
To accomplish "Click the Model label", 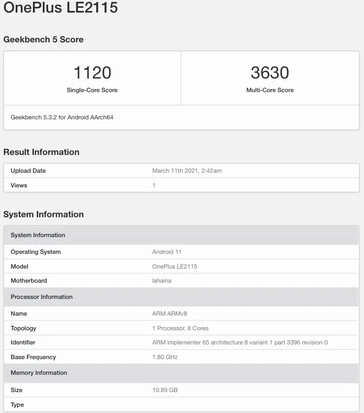I will coord(19,266).
